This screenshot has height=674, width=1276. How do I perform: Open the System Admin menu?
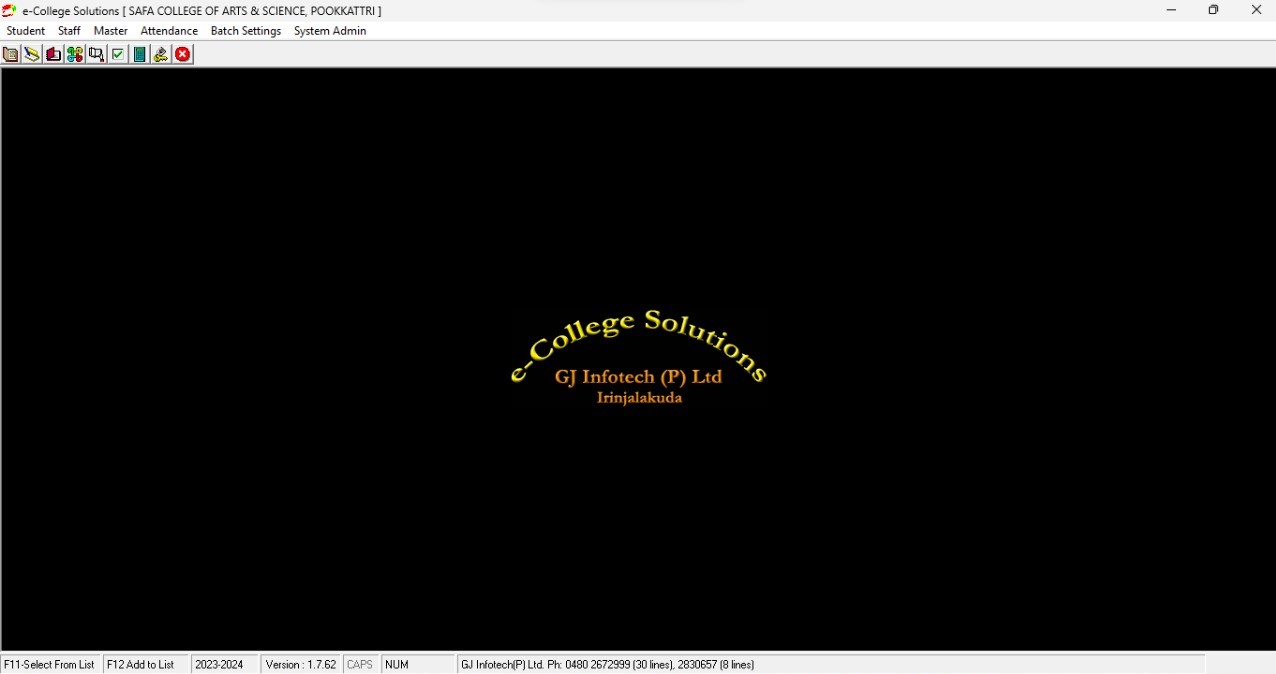point(330,31)
